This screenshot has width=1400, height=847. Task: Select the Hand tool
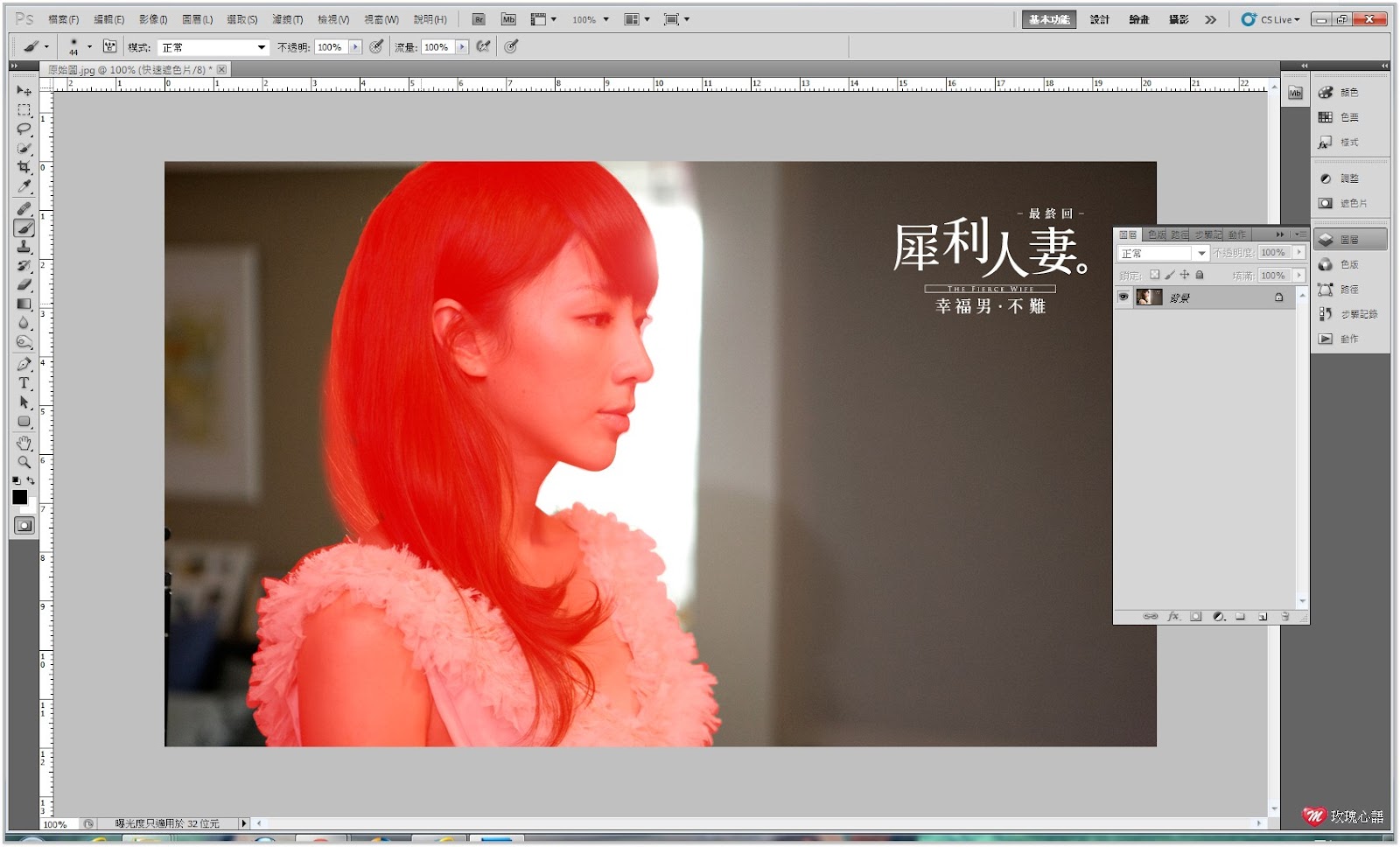coord(24,443)
